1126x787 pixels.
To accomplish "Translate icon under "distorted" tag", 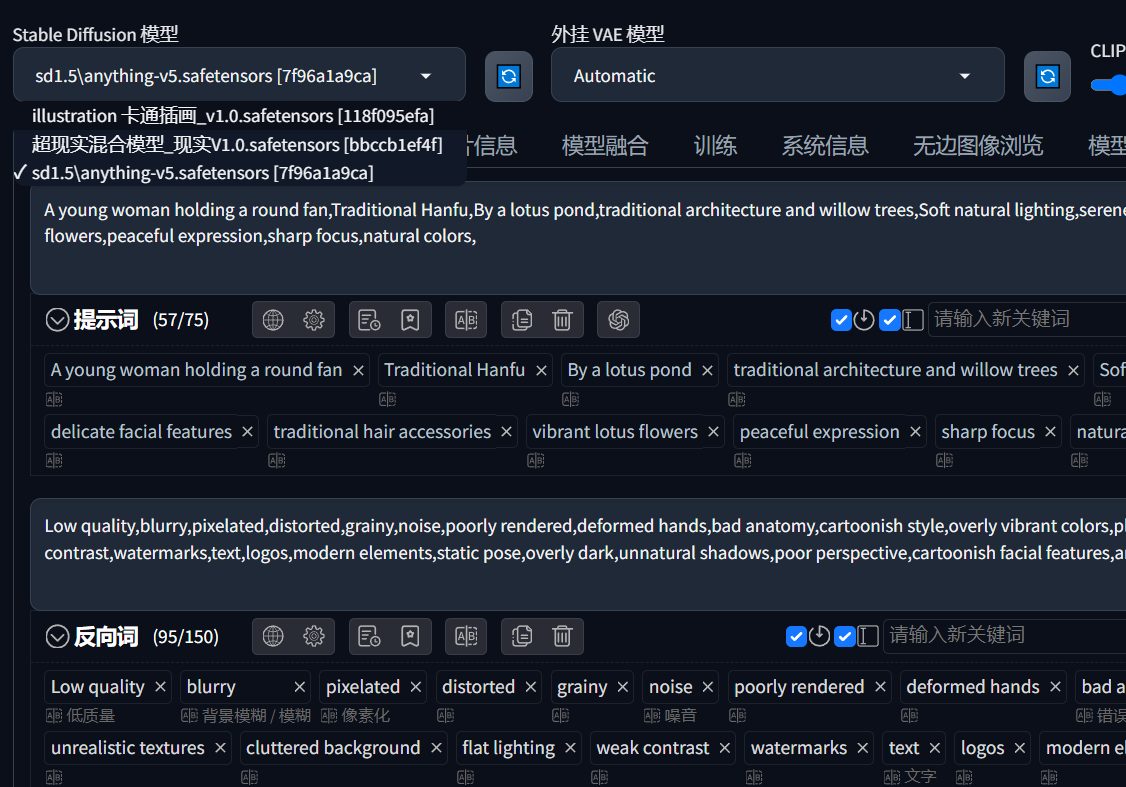I will [445, 715].
